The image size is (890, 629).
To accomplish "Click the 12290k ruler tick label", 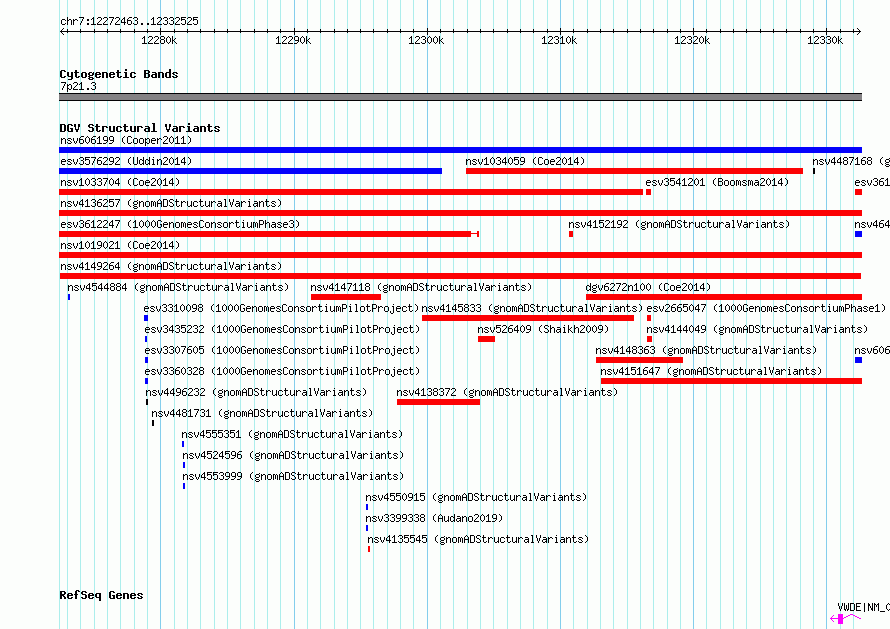I will [x=293, y=40].
